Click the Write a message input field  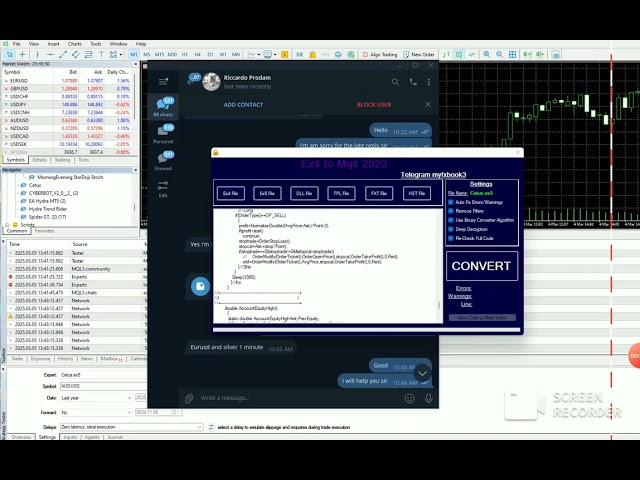coord(298,398)
